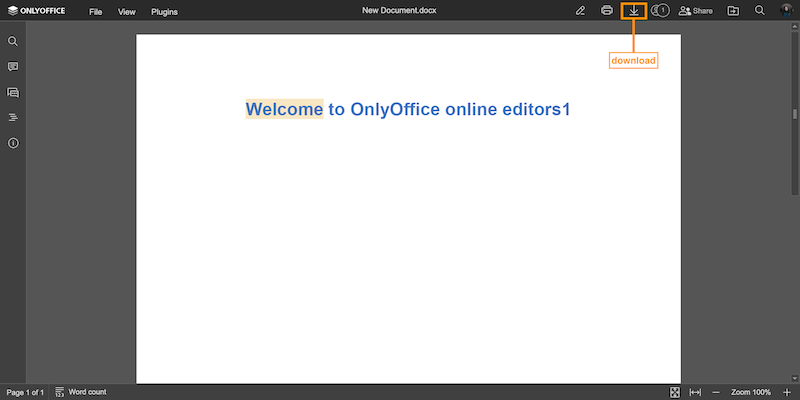Screen dimensions: 800x400
Task: Click Word count in the status bar
Action: (81, 392)
